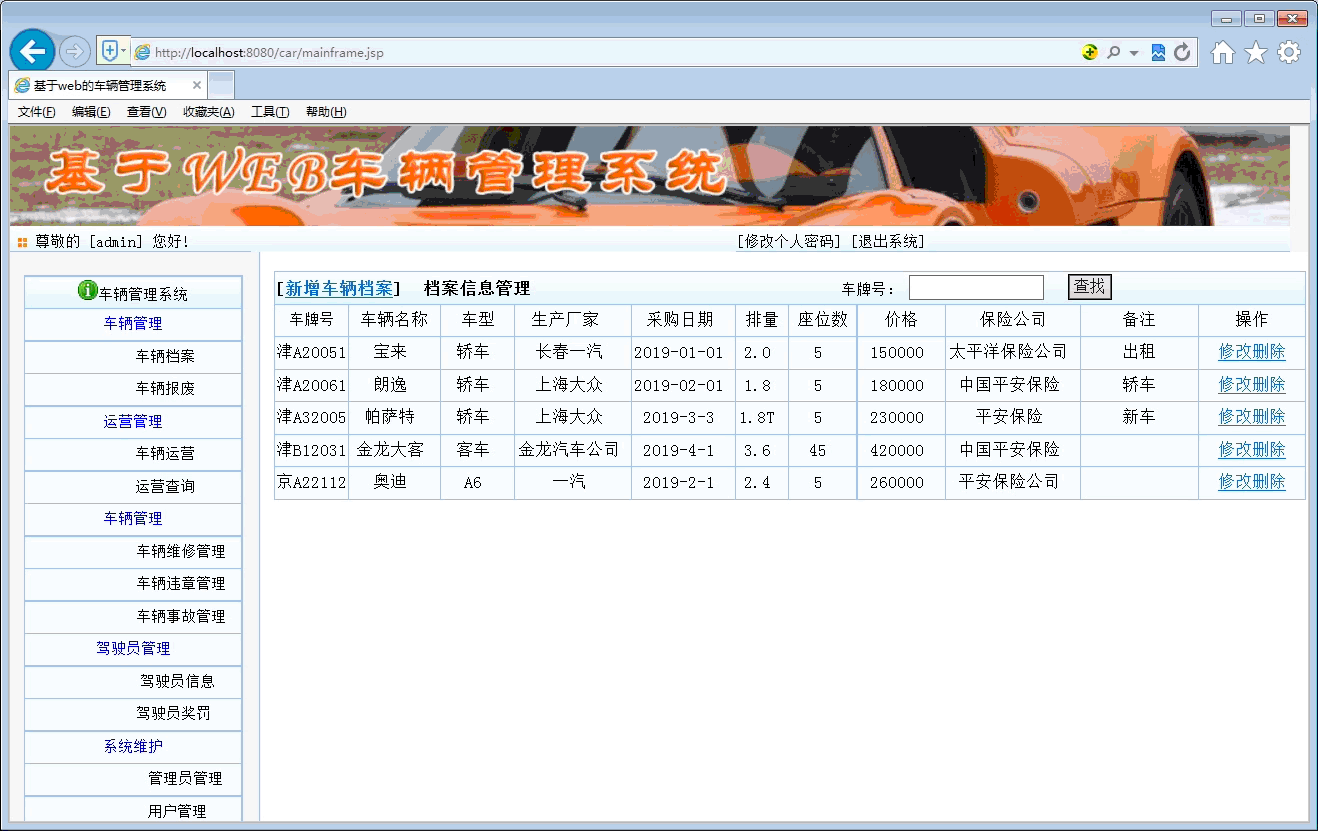Click the orange grid icon before 尊敬的

[x=22, y=242]
